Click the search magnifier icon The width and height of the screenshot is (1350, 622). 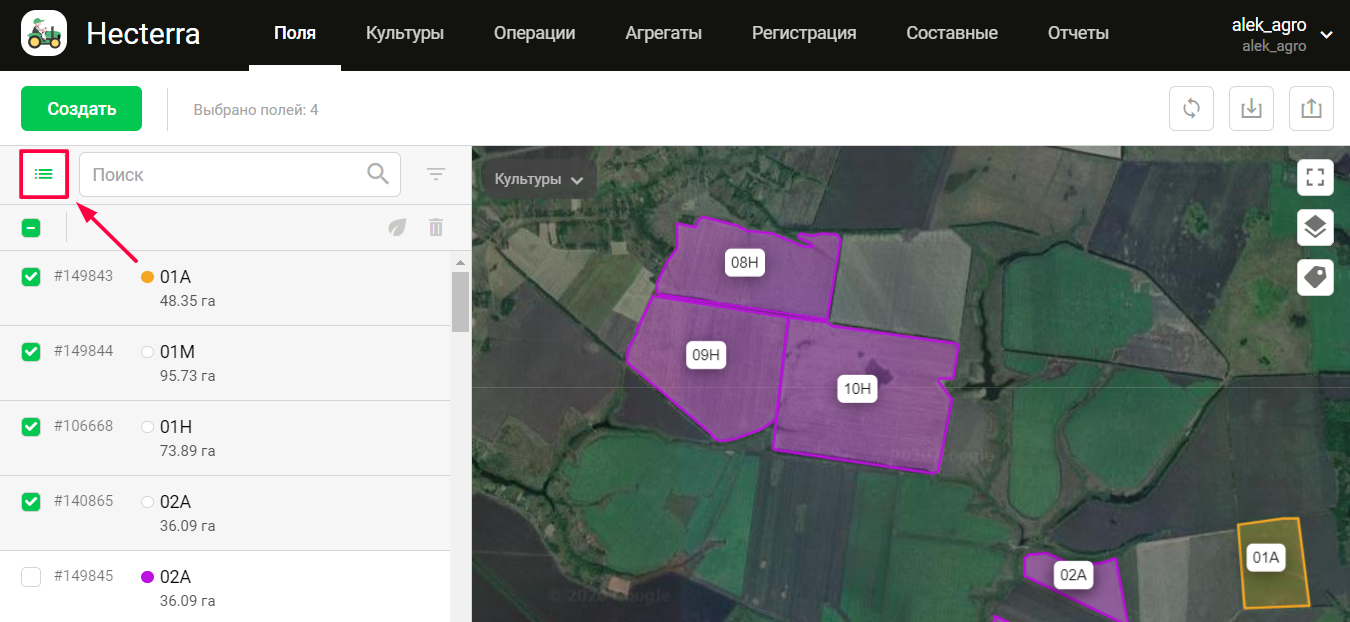pos(378,174)
